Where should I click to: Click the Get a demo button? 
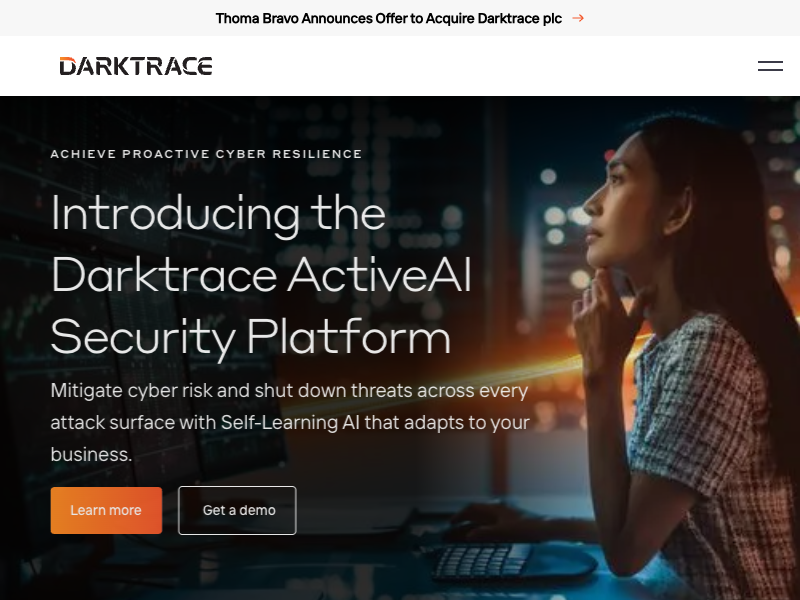click(x=237, y=510)
